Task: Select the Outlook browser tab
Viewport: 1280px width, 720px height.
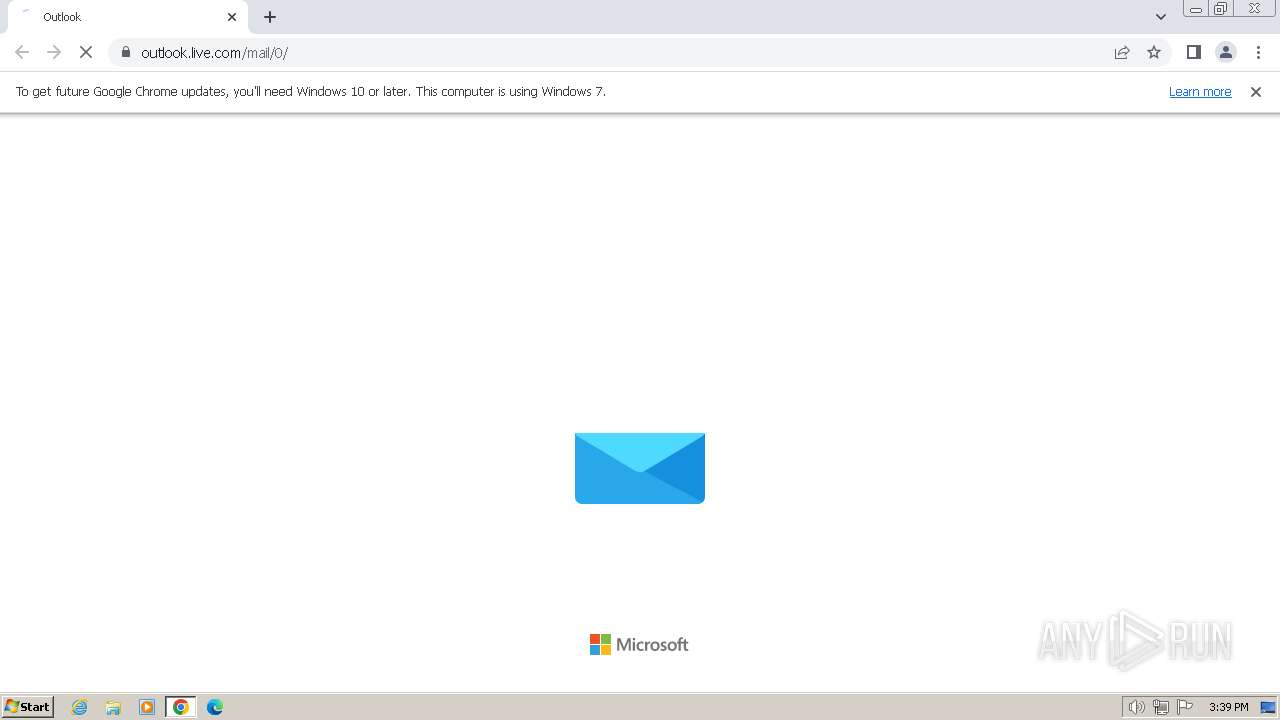Action: pyautogui.click(x=128, y=17)
